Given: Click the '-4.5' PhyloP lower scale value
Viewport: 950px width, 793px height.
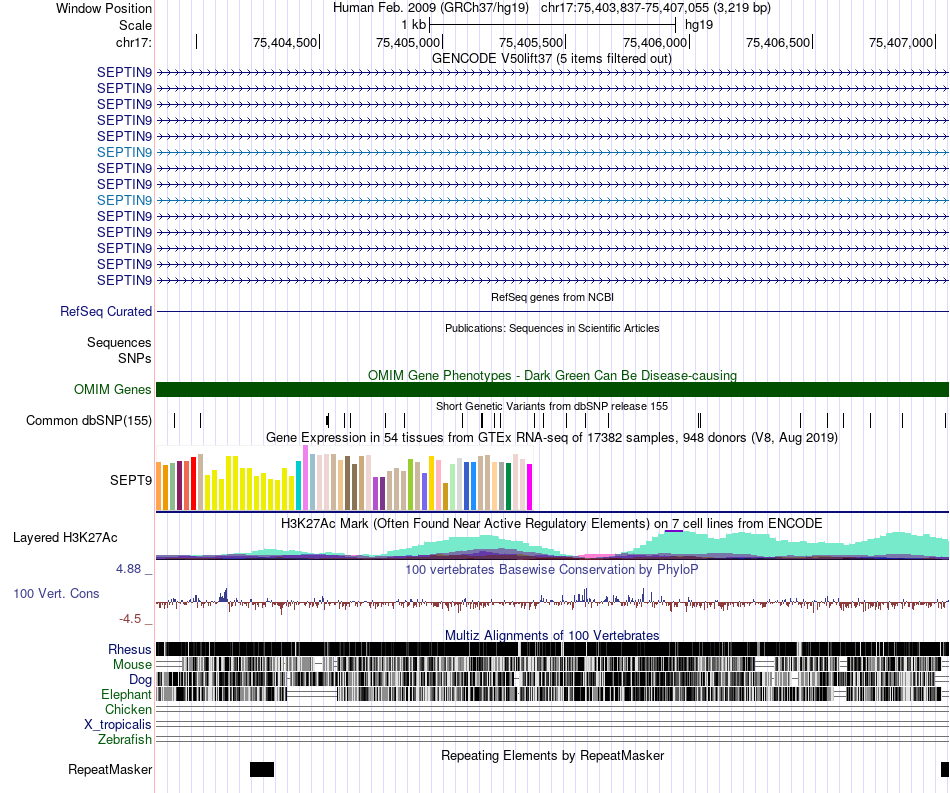Looking at the screenshot, I should tap(130, 619).
